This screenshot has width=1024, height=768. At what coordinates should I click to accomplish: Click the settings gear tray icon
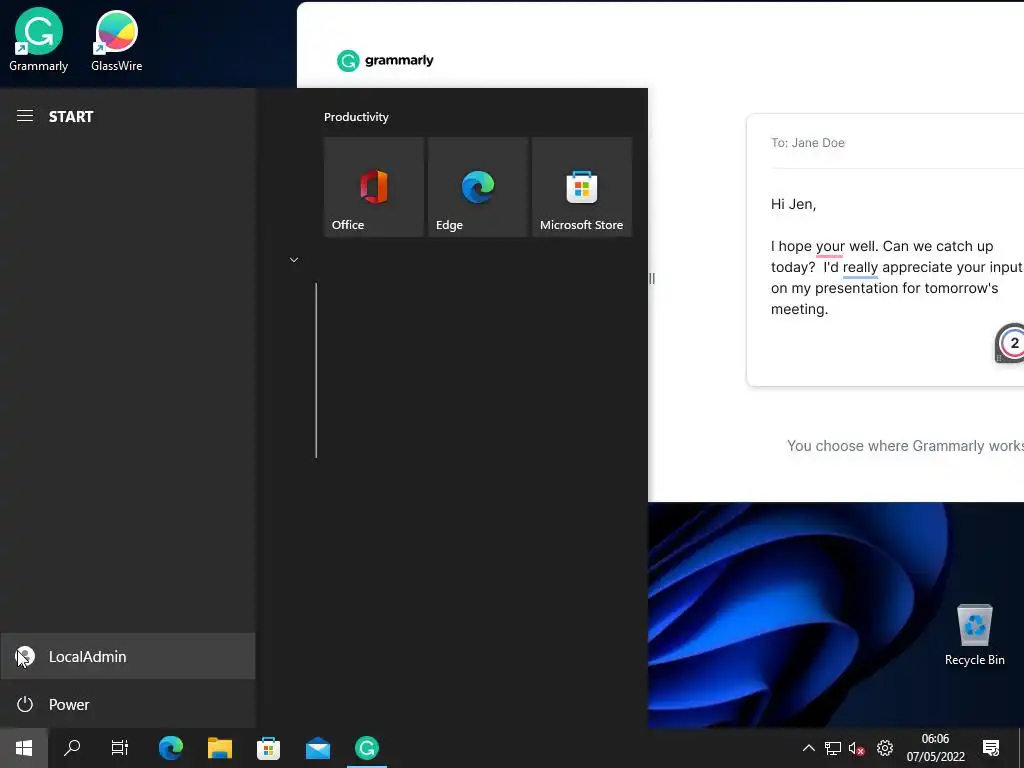[x=885, y=748]
